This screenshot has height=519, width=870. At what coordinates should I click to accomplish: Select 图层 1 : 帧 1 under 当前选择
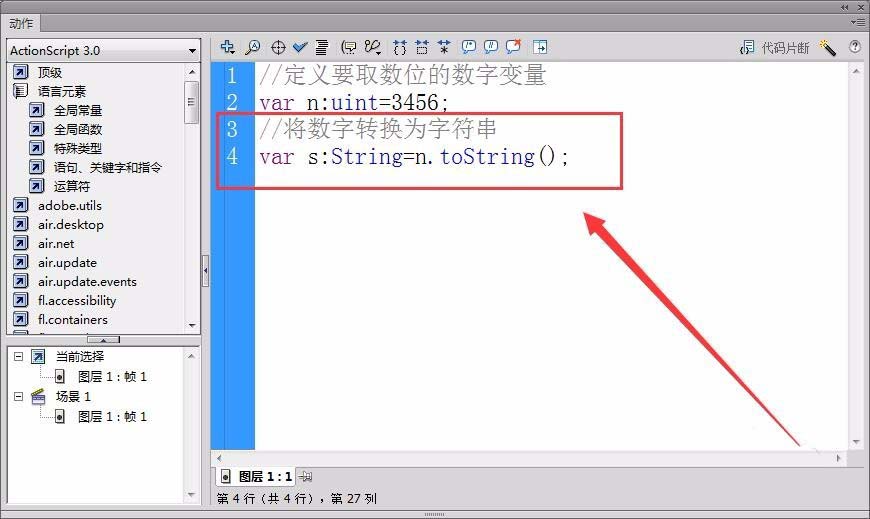[112, 377]
